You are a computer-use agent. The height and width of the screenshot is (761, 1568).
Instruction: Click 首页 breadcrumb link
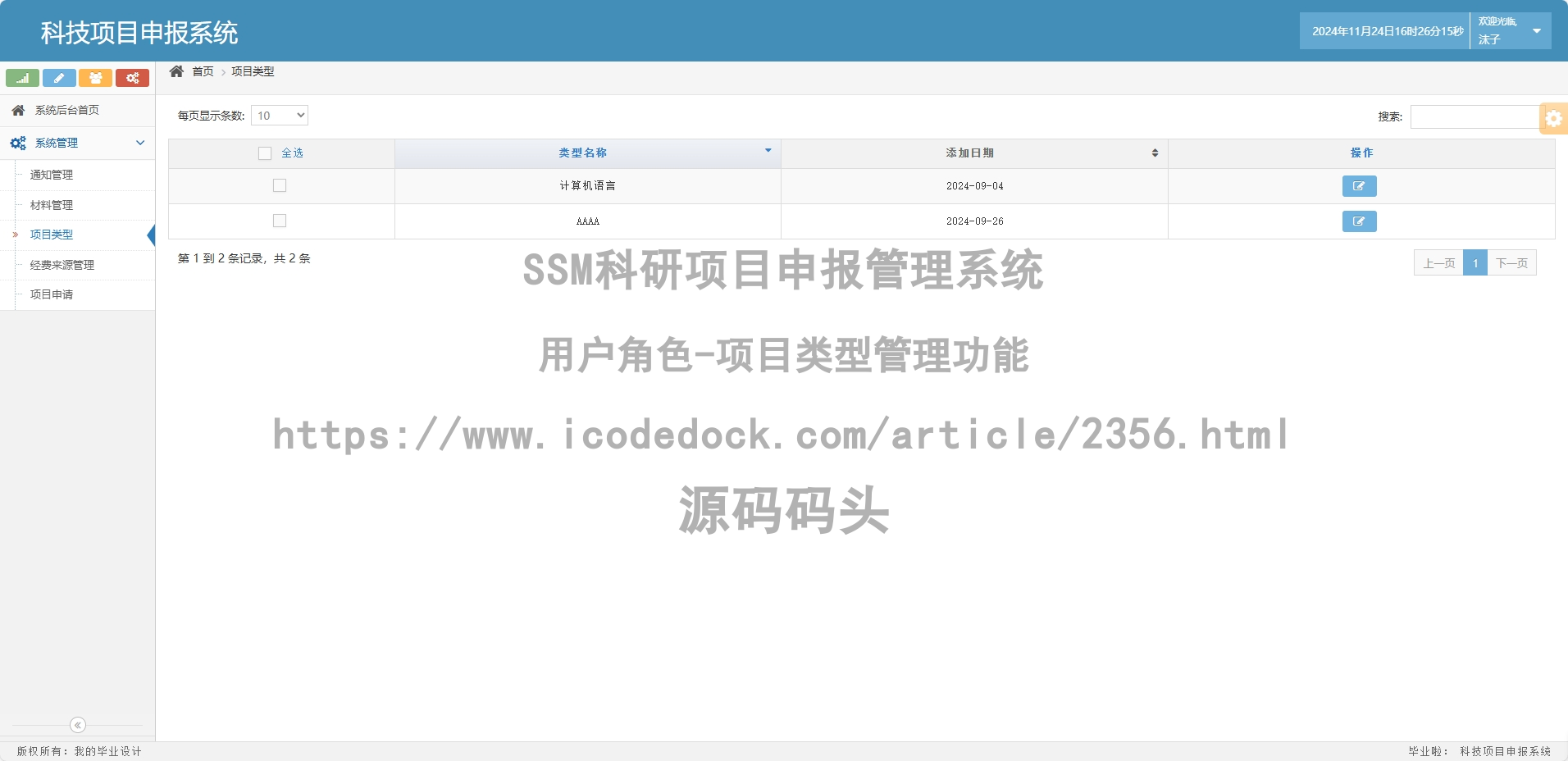[203, 71]
